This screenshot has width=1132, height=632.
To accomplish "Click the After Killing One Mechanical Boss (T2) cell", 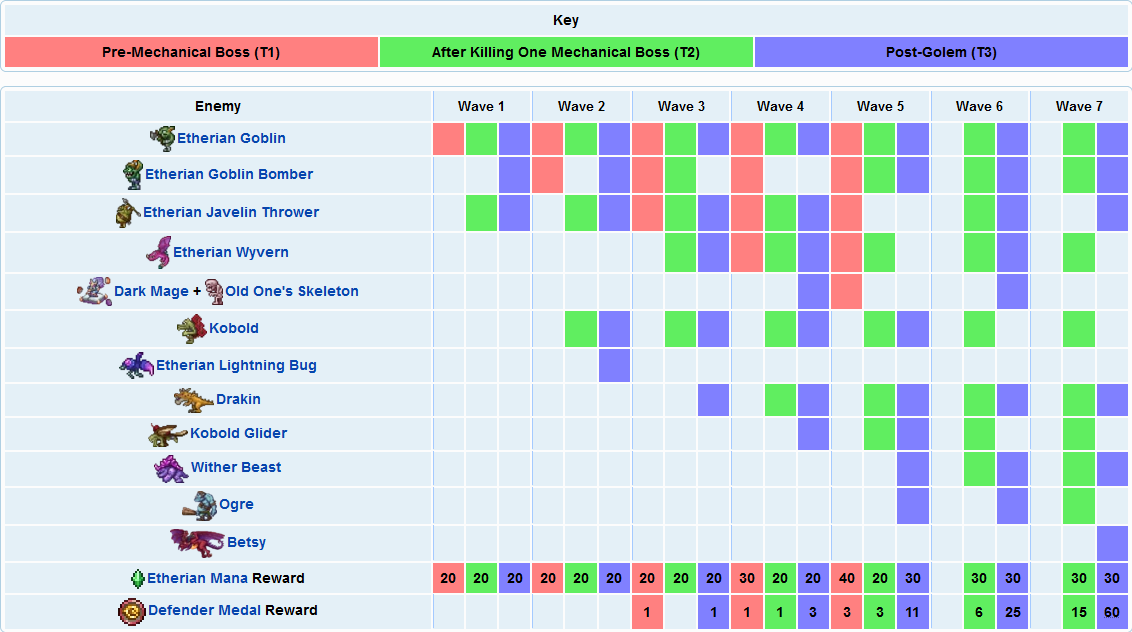I will tap(566, 52).
